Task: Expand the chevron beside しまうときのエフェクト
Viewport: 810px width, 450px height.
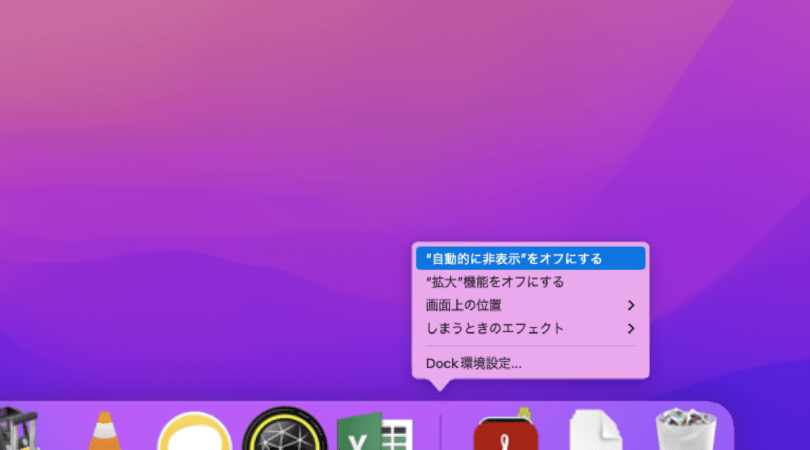Action: point(631,329)
